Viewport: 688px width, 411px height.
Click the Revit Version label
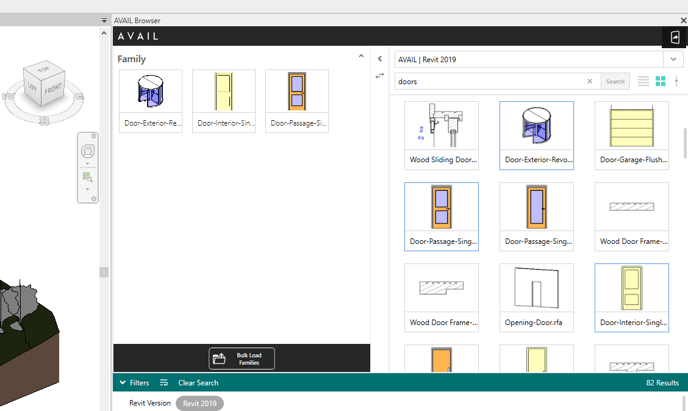tap(150, 403)
